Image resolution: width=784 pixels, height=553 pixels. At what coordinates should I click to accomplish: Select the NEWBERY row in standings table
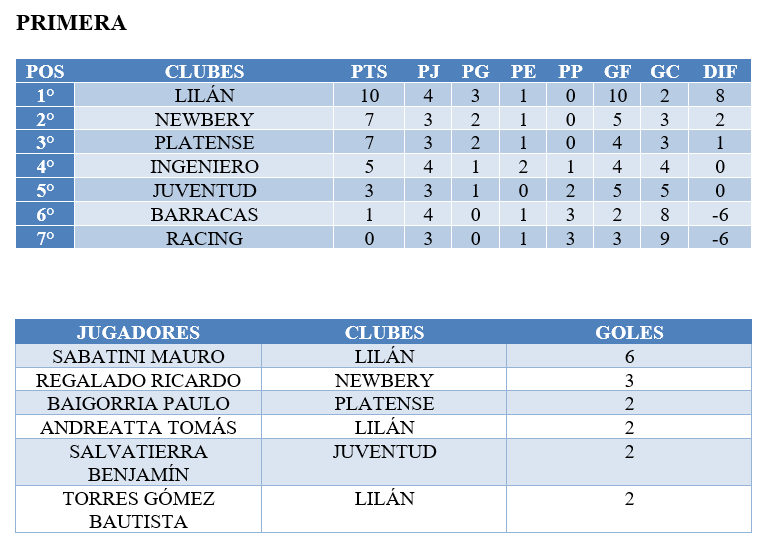click(384, 119)
